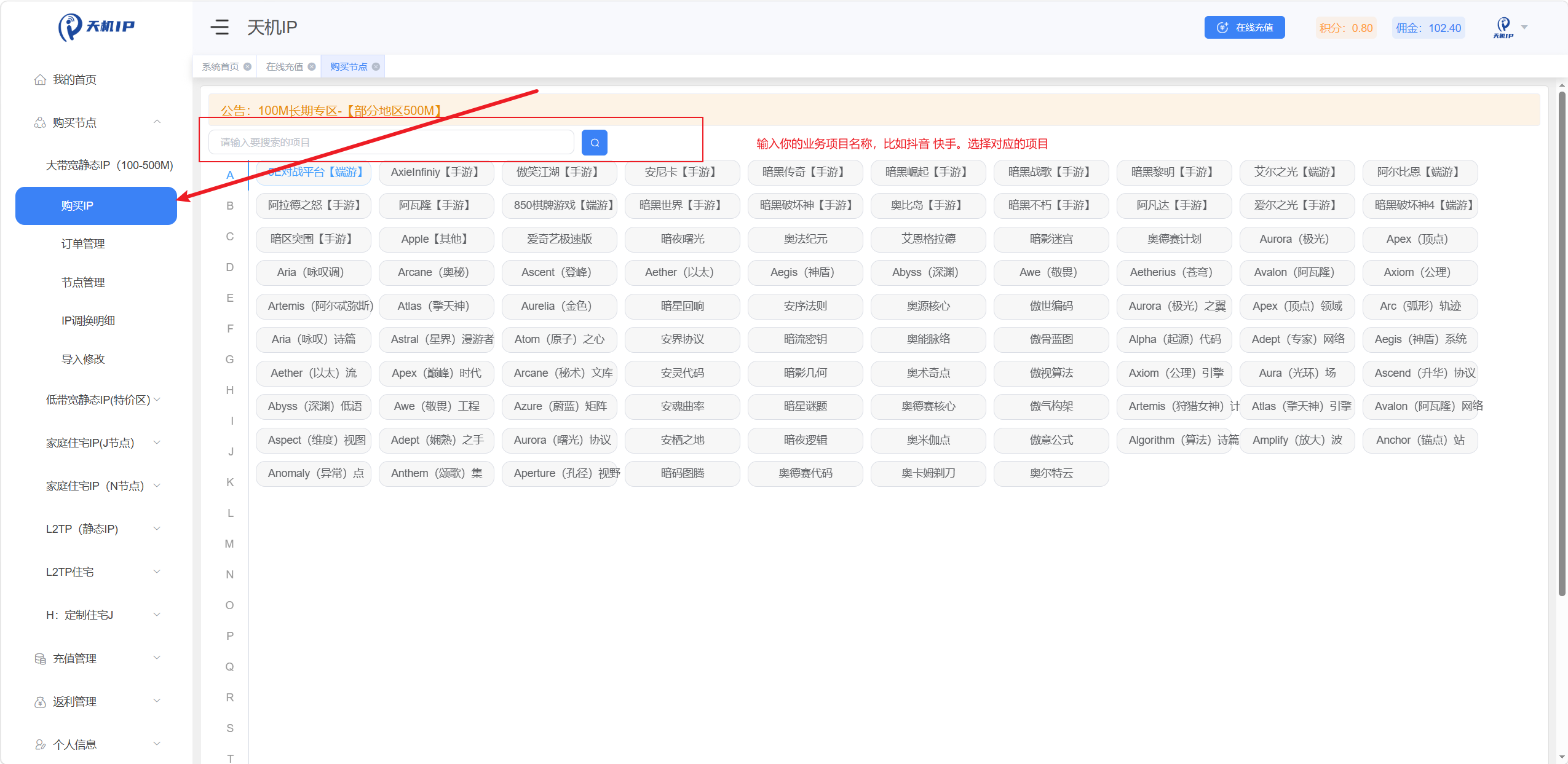Collapse the 购买节点 sidebar menu
Image resolution: width=1568 pixels, height=764 pixels.
tap(96, 123)
